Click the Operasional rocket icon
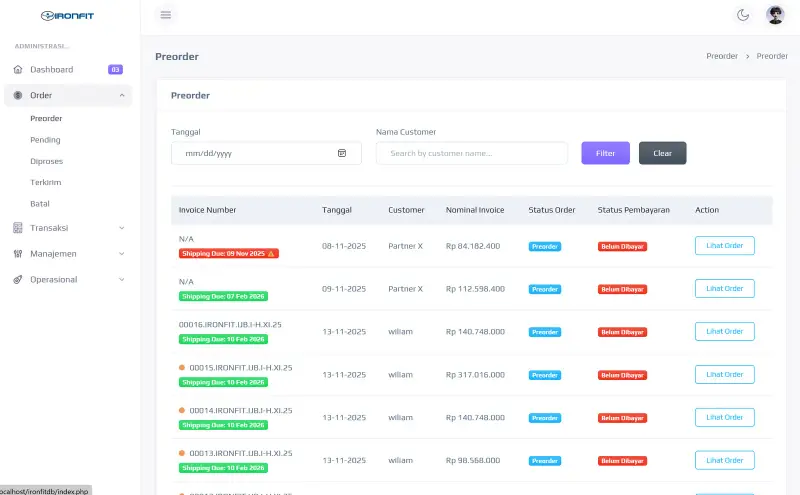Viewport: 800px width, 495px height. click(18, 280)
